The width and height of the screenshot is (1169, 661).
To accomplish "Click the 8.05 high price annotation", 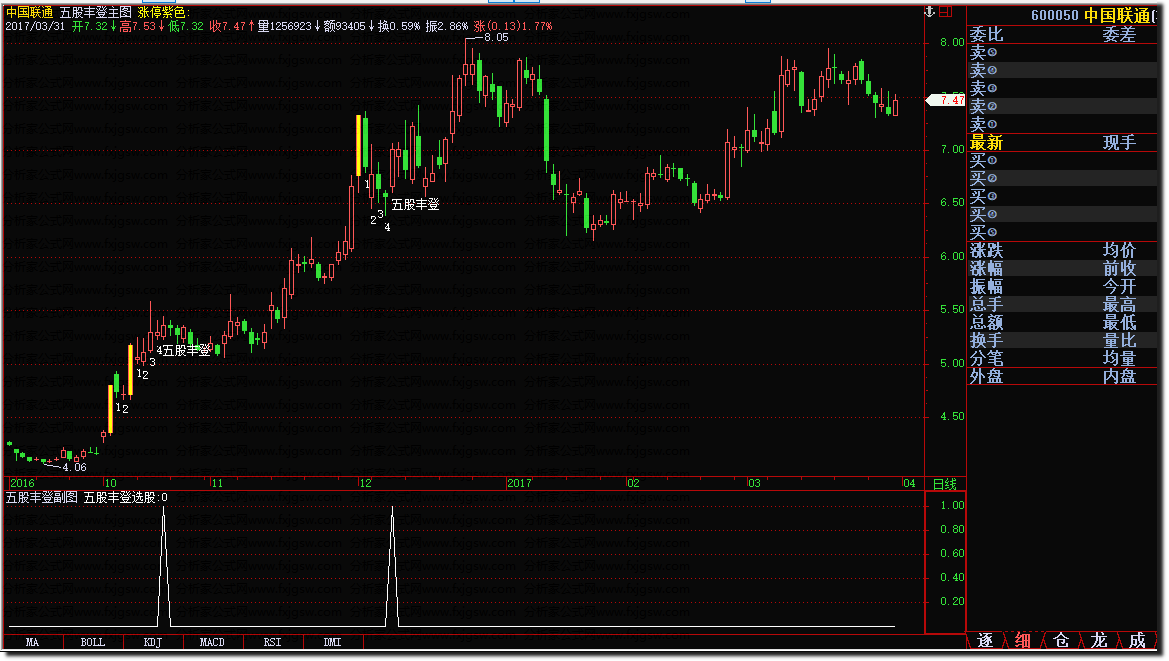I will (x=496, y=37).
